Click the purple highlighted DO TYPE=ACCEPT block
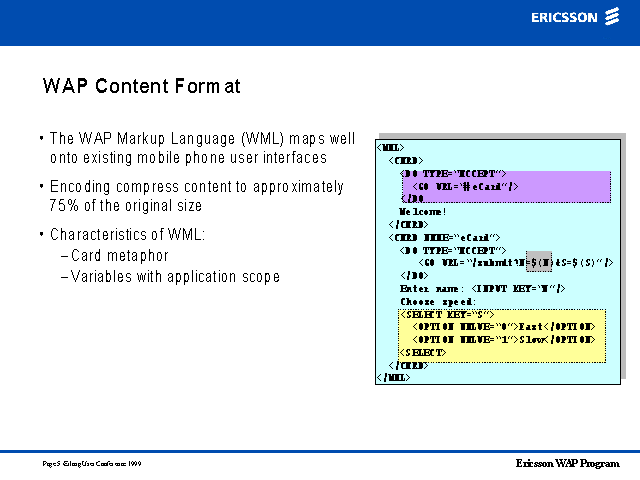Viewport: 640px width, 480px height. point(506,187)
